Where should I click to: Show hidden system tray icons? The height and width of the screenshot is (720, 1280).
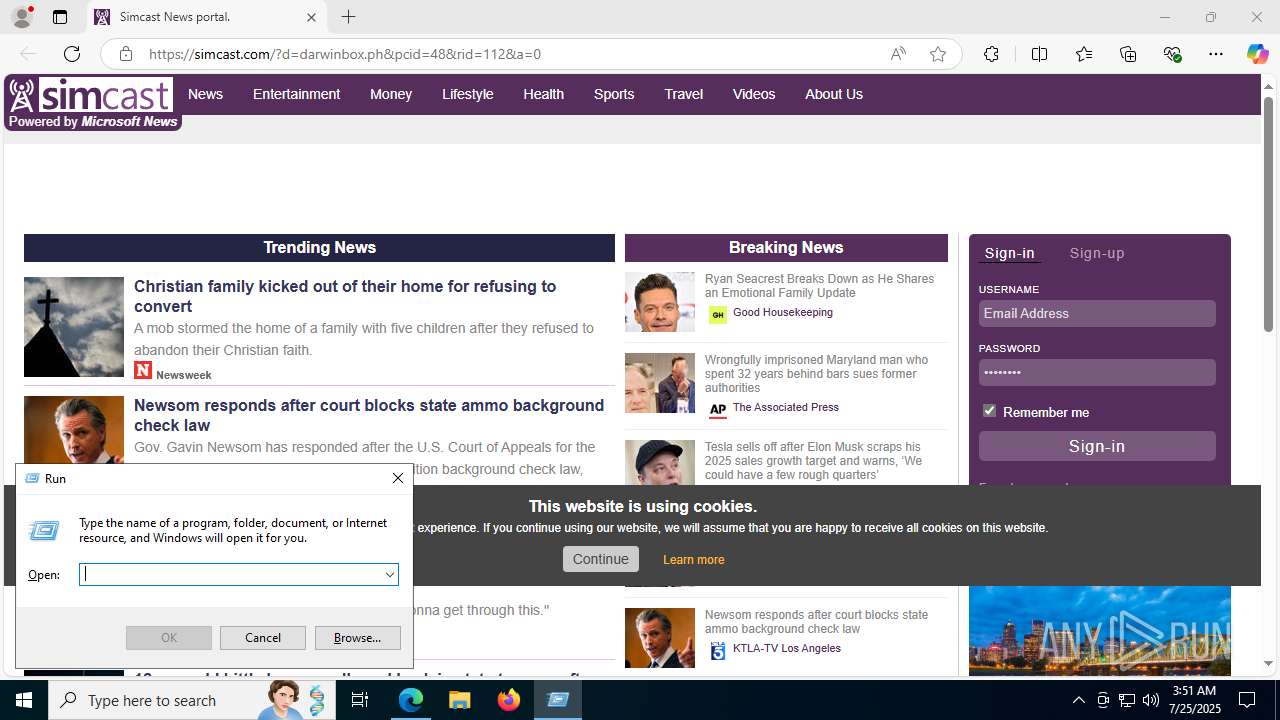pyautogui.click(x=1078, y=700)
